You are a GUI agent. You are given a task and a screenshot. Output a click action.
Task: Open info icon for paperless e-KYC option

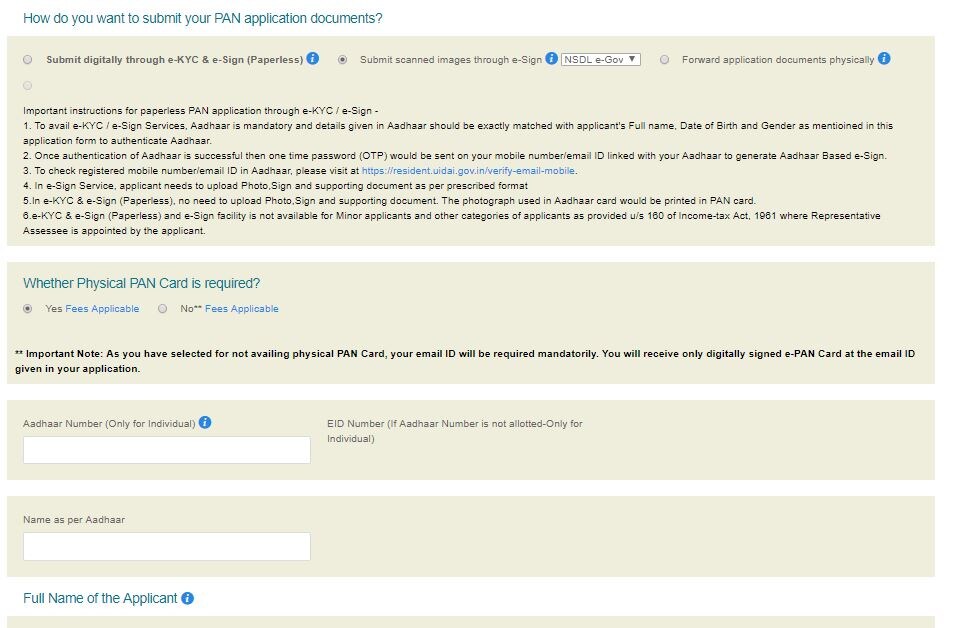[312, 58]
